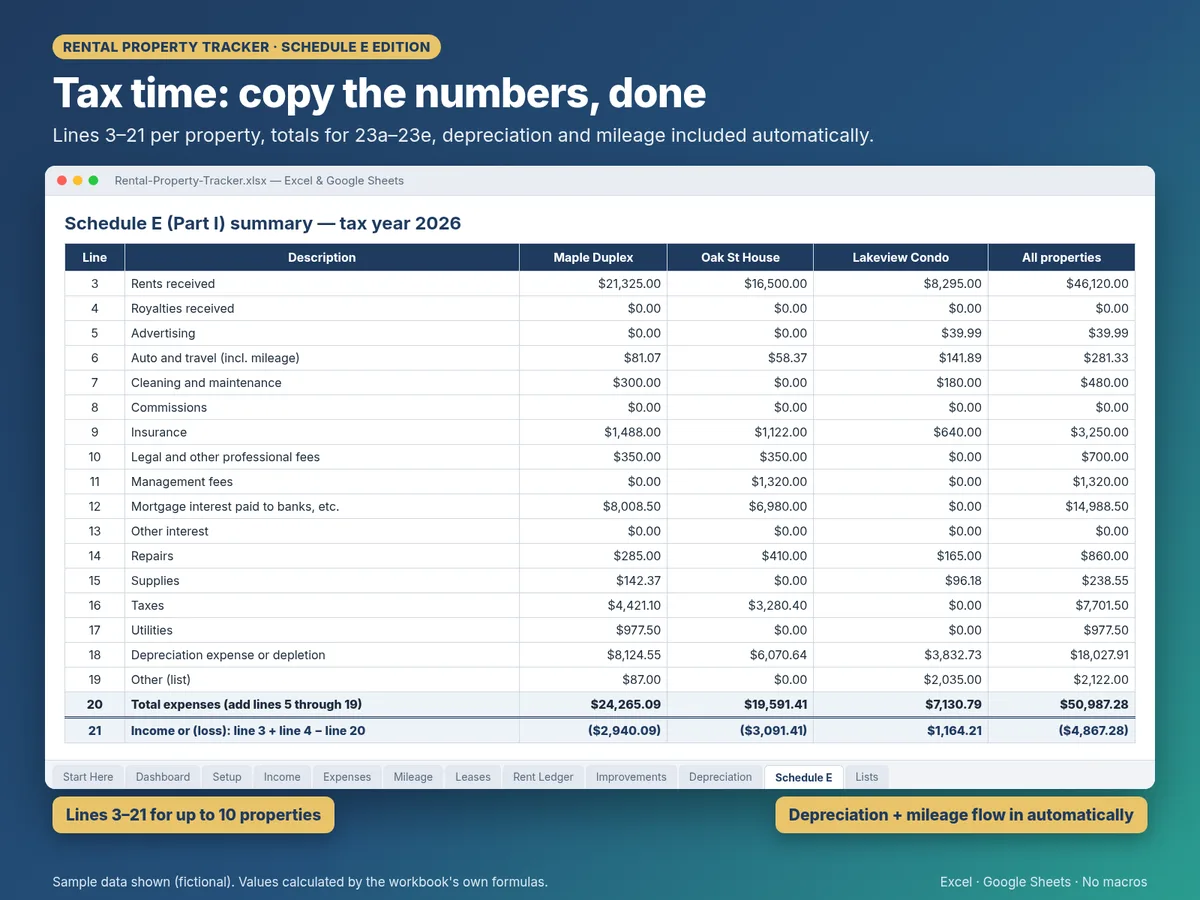Click the Oak St House column header
Screen dimensions: 1200x900
click(x=740, y=257)
